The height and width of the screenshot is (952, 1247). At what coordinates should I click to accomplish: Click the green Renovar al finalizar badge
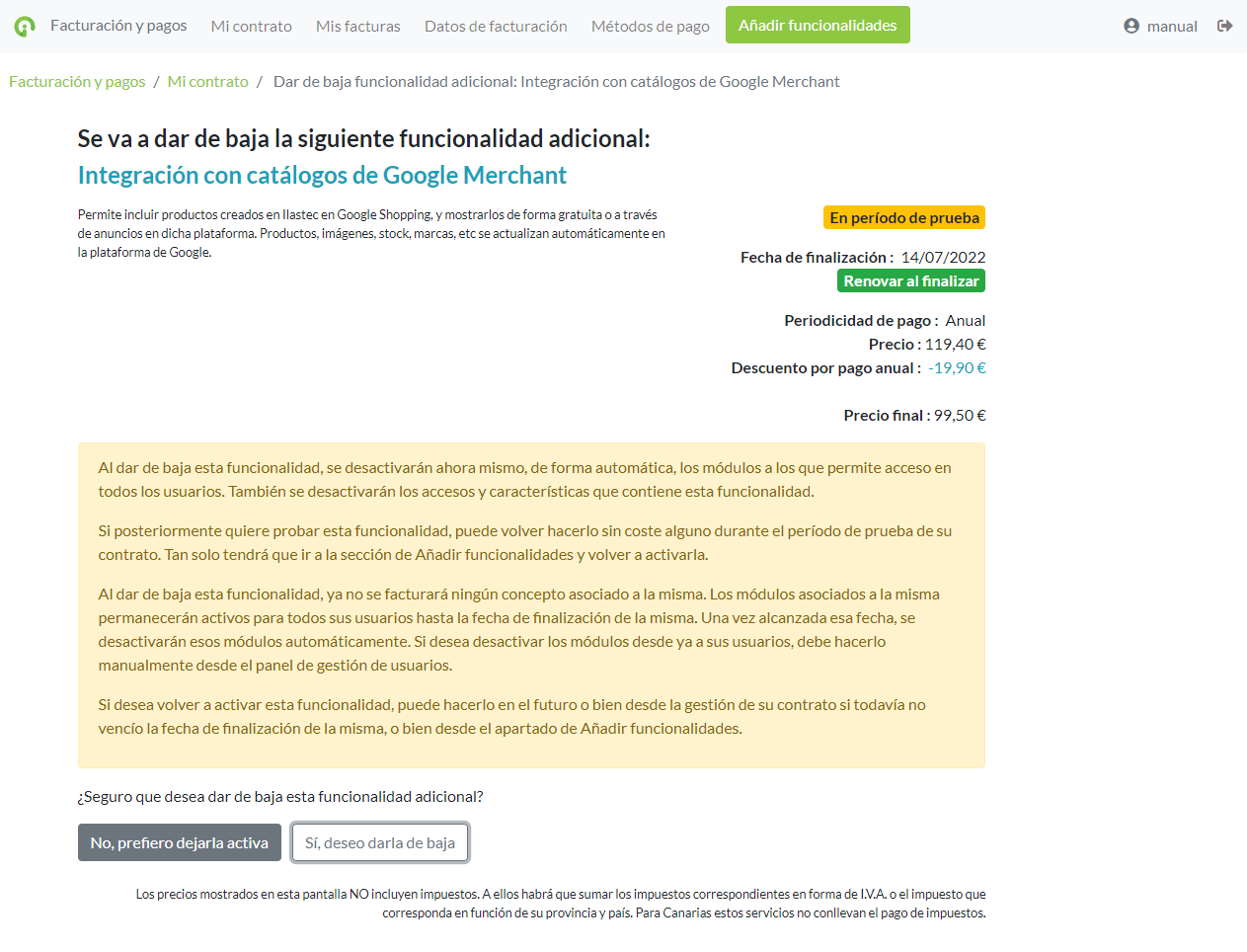[x=910, y=281]
